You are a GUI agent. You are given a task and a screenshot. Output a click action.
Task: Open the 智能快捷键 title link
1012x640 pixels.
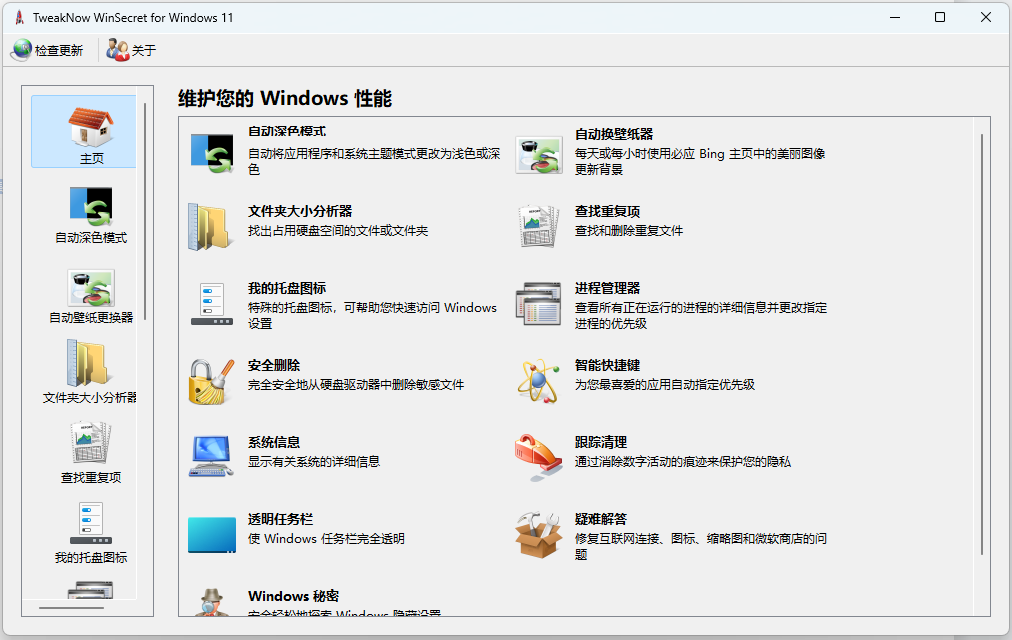click(607, 365)
